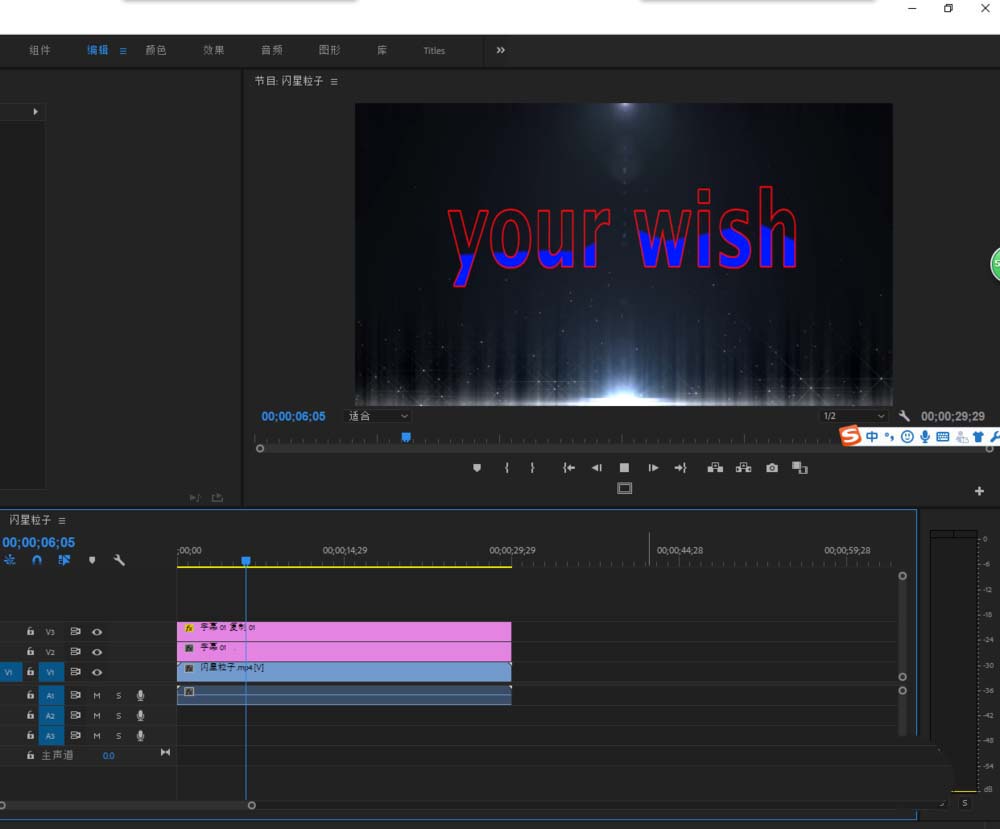Switch to the 音频 workspace
Screen dimensions: 1000x829
272,50
